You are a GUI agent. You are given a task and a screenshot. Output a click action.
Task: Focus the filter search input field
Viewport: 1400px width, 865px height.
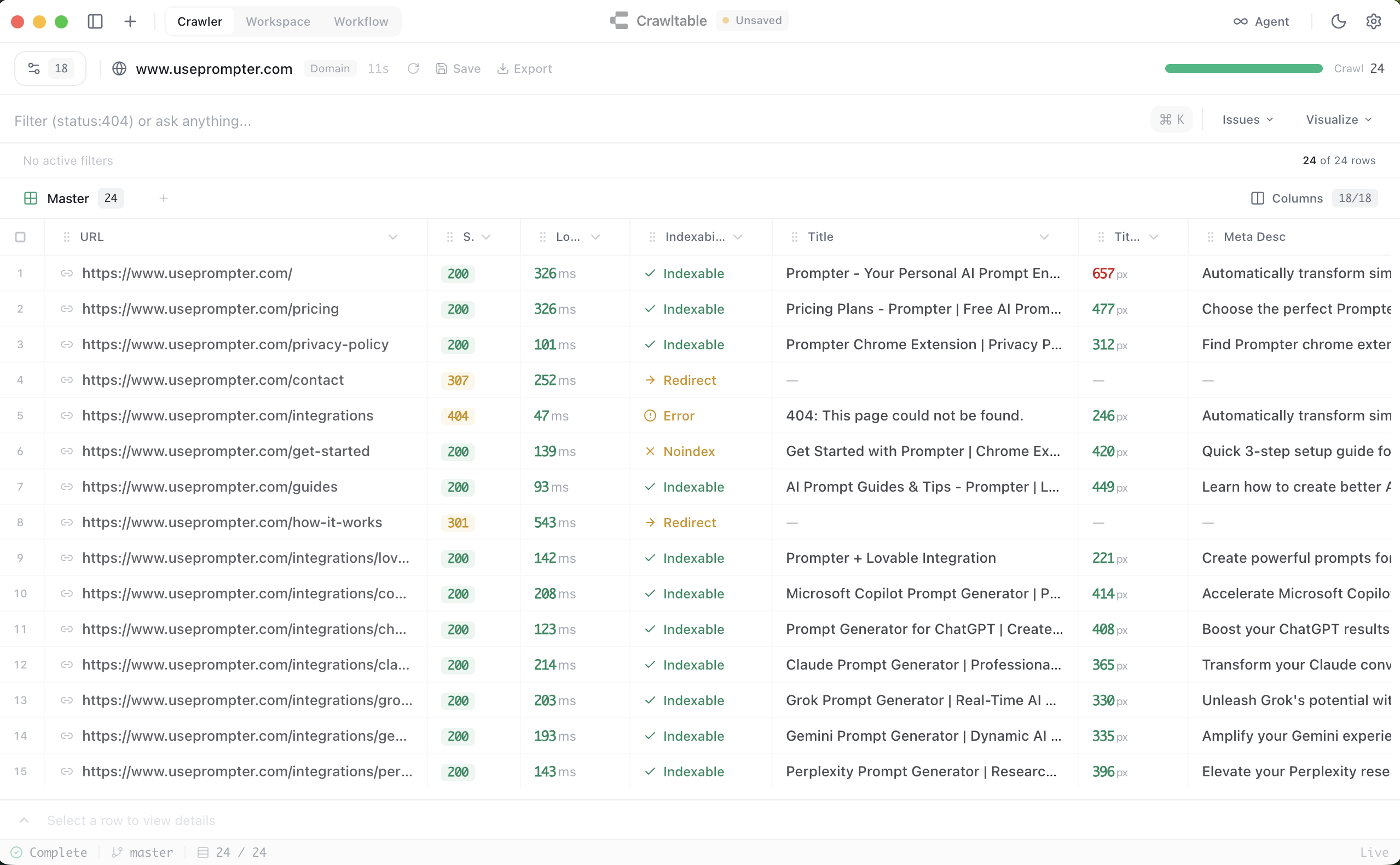(572, 120)
